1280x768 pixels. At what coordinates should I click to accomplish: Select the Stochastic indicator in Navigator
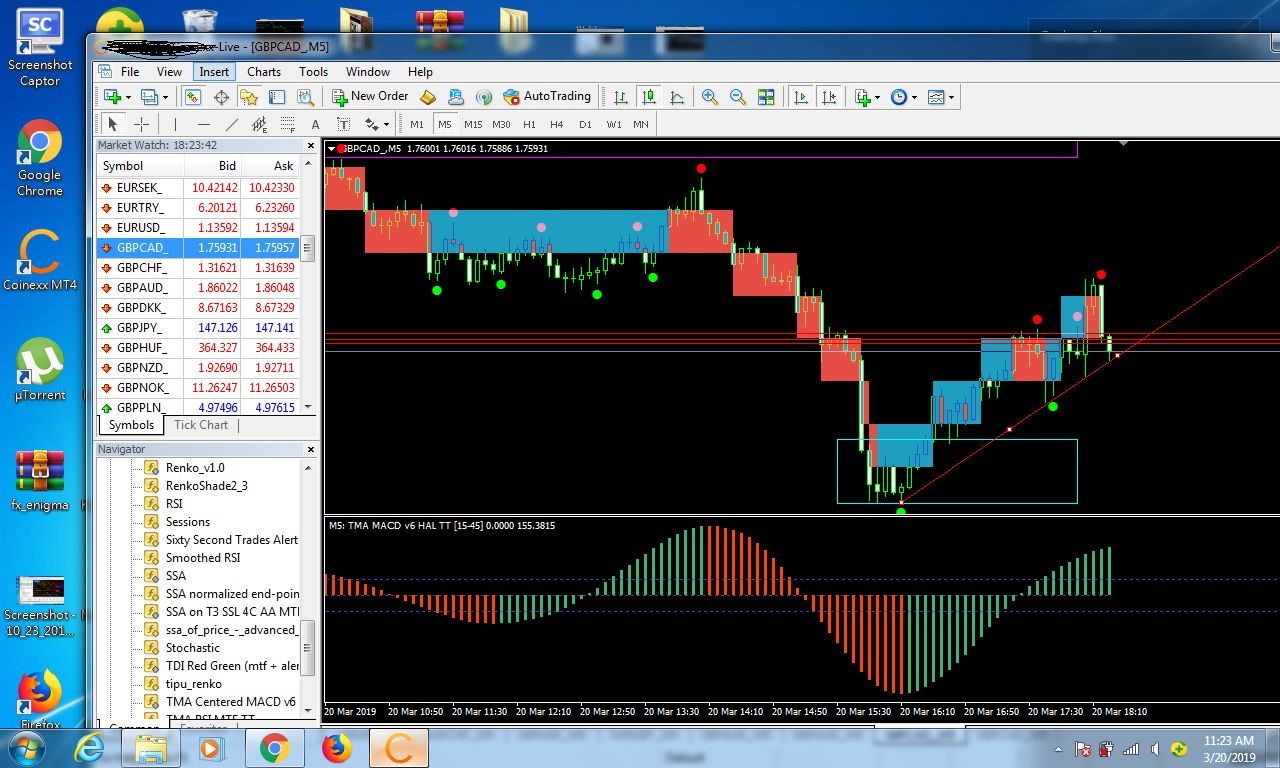192,648
